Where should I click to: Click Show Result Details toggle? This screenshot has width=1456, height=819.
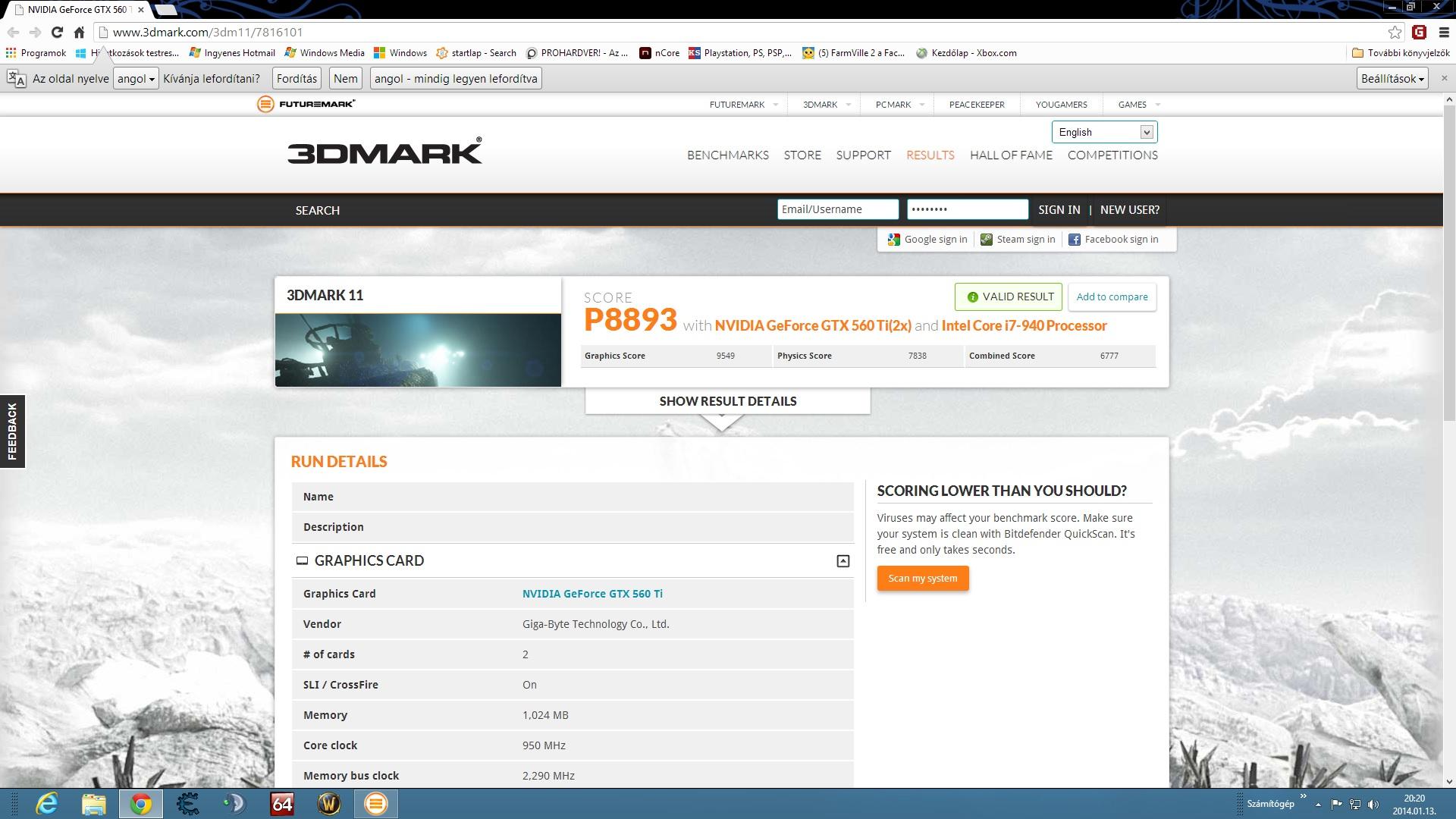727,401
